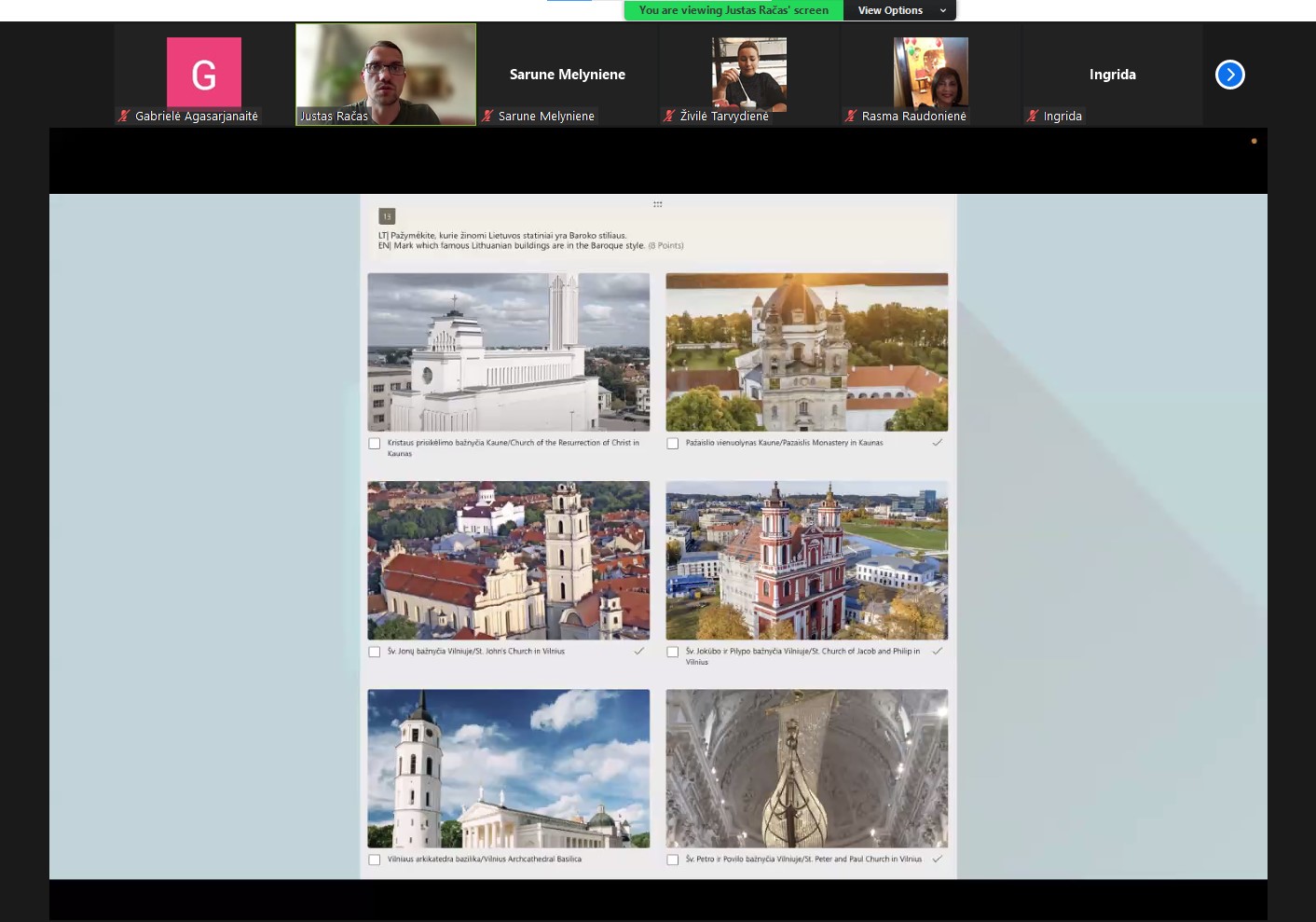Image resolution: width=1316 pixels, height=922 pixels.
Task: Click the next participants arrow button
Action: (1229, 75)
